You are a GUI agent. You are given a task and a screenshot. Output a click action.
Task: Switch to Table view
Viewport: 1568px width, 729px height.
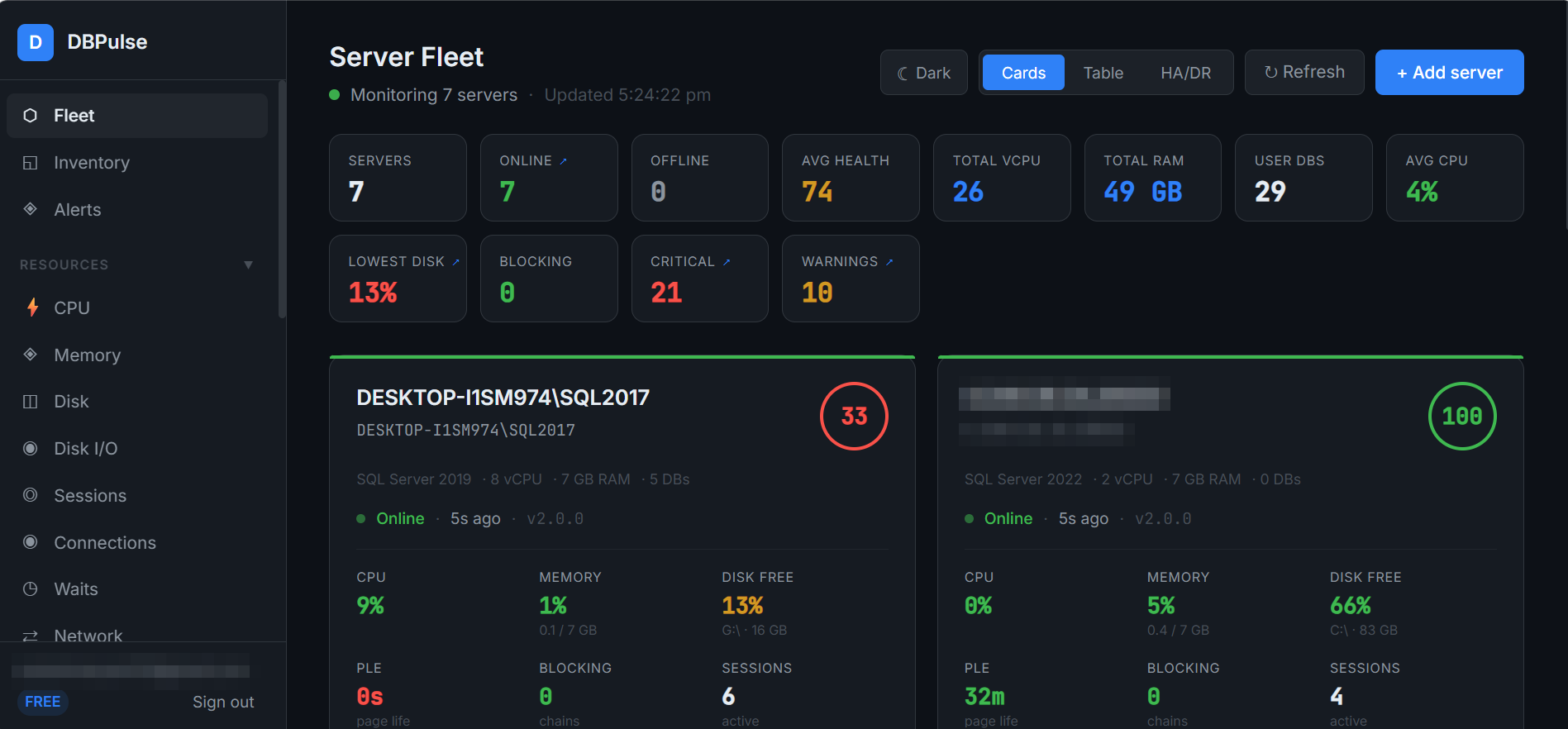pyautogui.click(x=1103, y=73)
